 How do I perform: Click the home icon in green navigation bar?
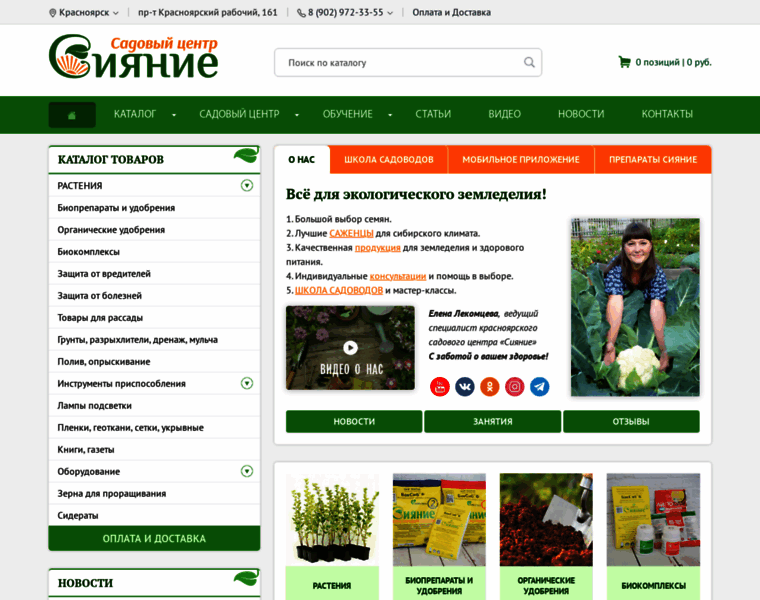coord(72,115)
